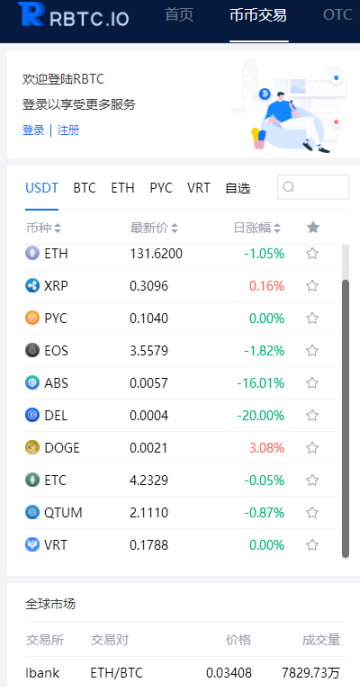Click the search magnifier icon
The image size is (360, 687).
coord(288,187)
